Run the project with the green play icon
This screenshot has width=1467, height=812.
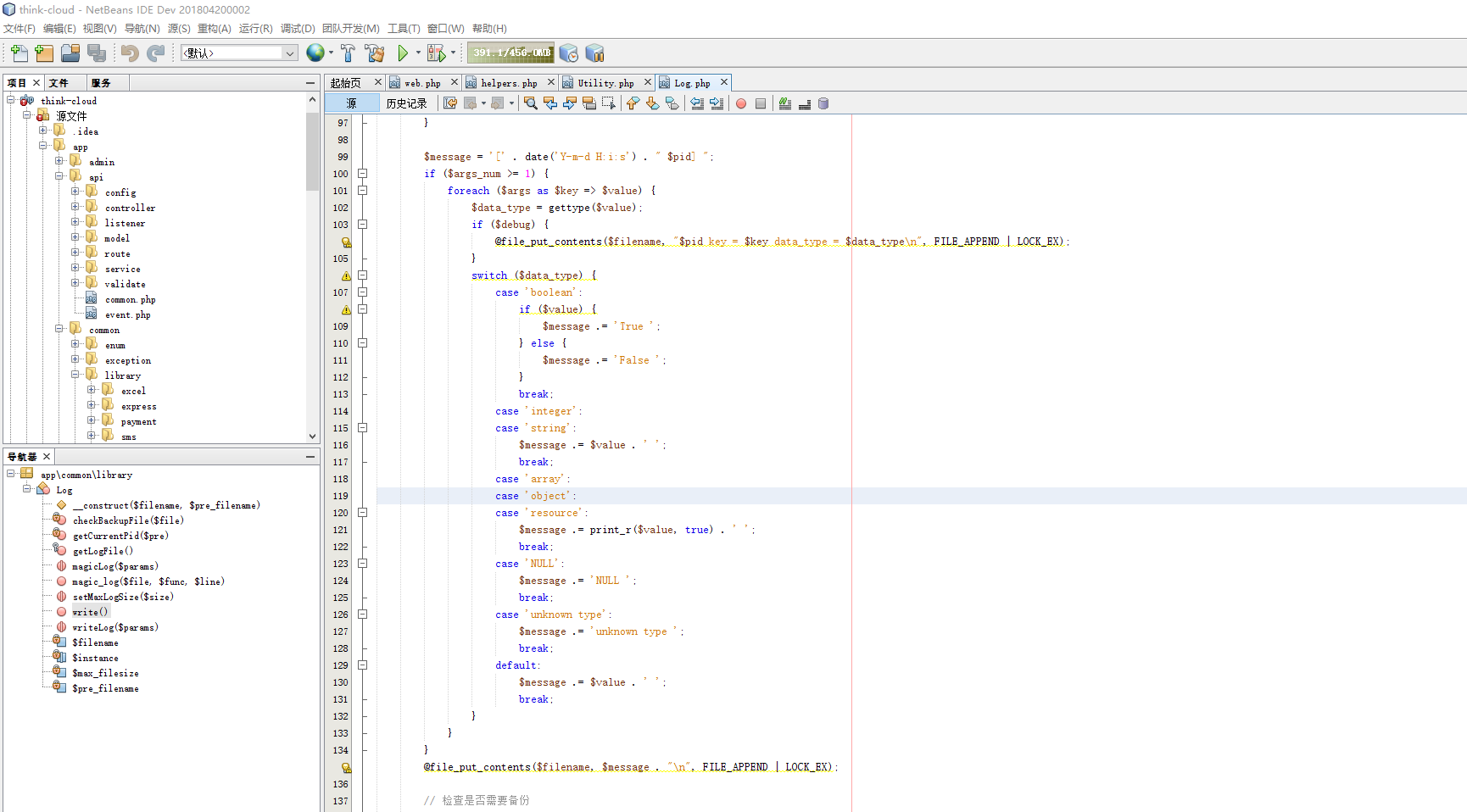tap(403, 53)
